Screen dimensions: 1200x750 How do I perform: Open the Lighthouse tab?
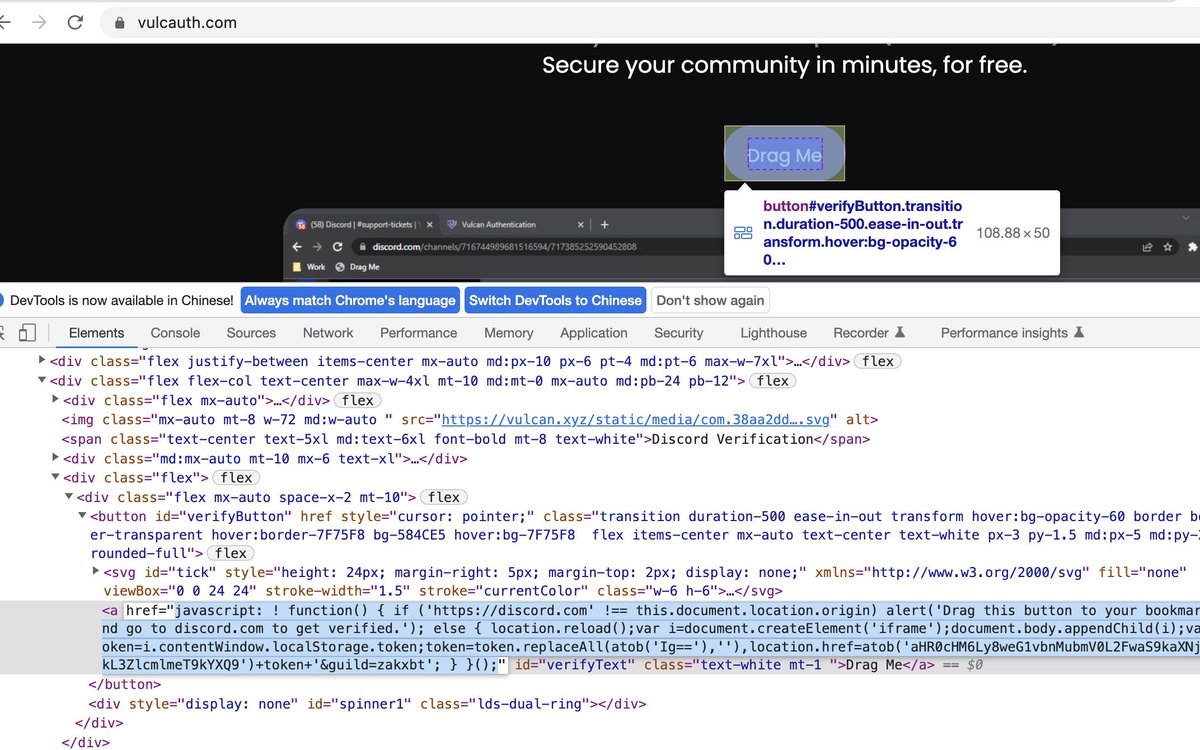[773, 333]
